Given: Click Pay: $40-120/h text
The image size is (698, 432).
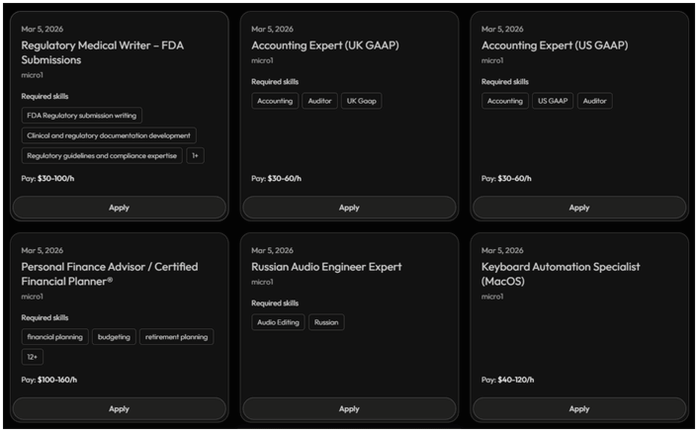Looking at the screenshot, I should [508, 380].
